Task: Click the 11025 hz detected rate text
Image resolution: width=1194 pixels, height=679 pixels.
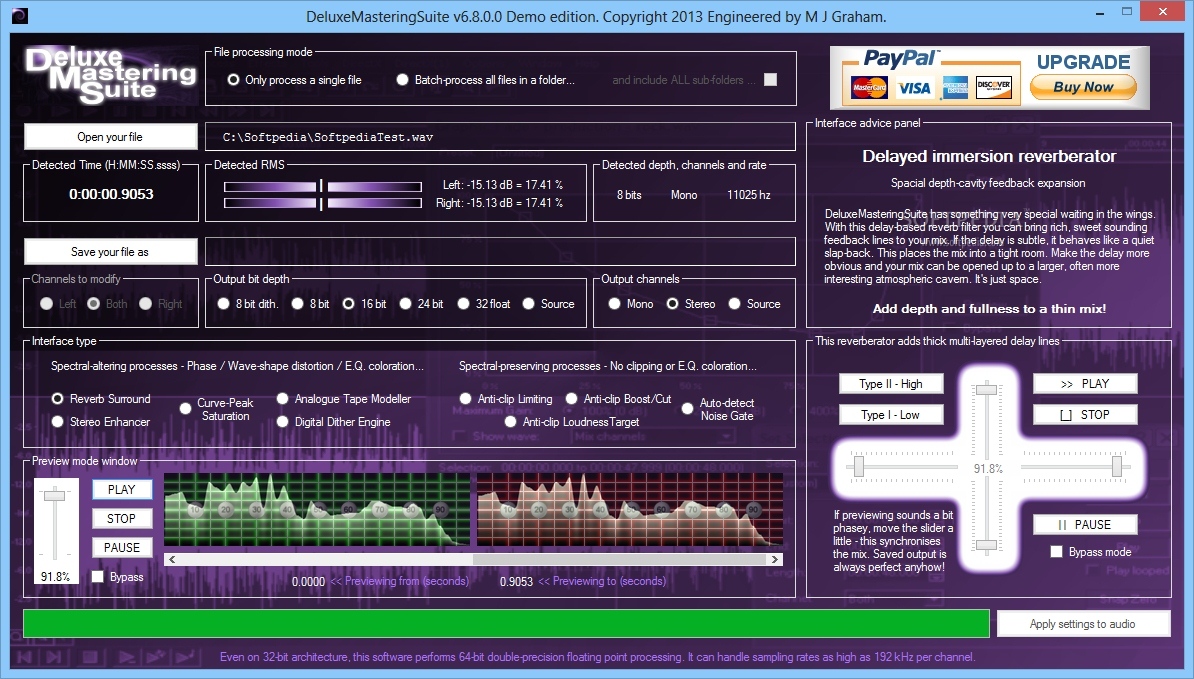Action: point(749,195)
